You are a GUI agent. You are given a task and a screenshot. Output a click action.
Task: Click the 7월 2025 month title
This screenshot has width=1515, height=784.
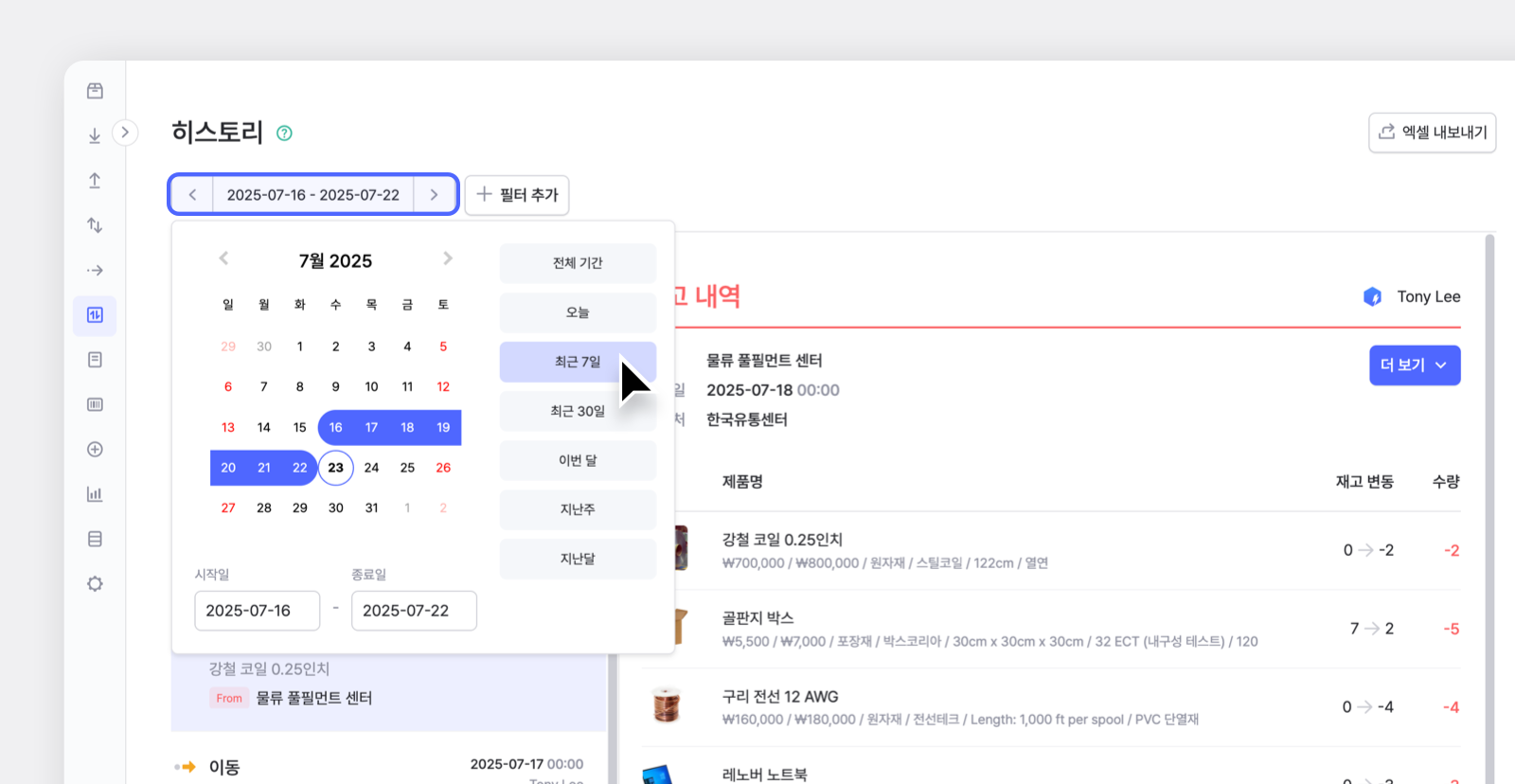[x=335, y=261]
